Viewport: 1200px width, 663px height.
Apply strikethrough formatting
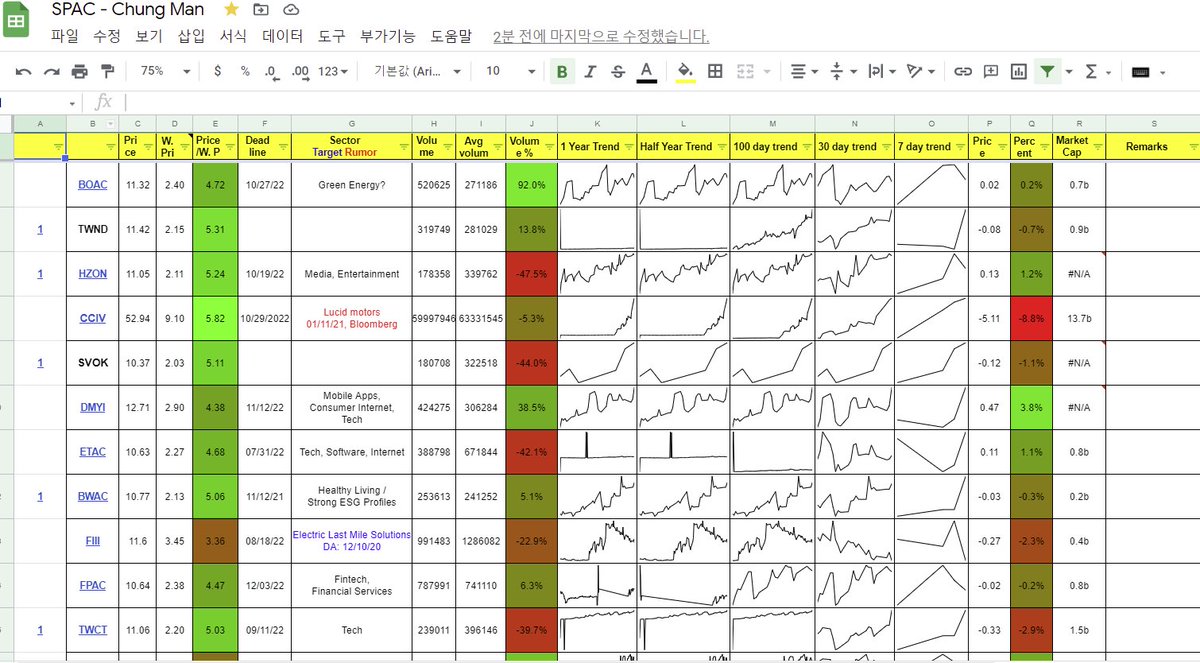point(618,72)
